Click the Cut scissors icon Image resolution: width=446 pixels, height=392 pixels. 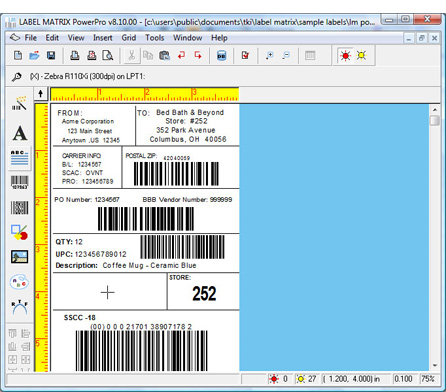pyautogui.click(x=132, y=55)
